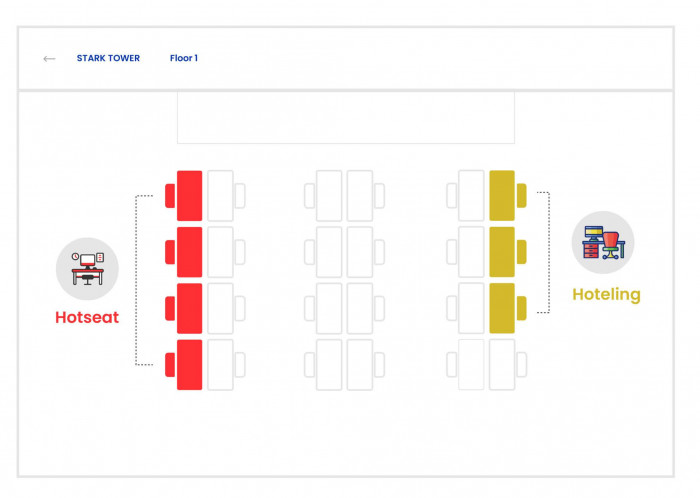Image resolution: width=700 pixels, height=498 pixels.
Task: Select the Floor 1 breadcrumb
Action: 183,58
